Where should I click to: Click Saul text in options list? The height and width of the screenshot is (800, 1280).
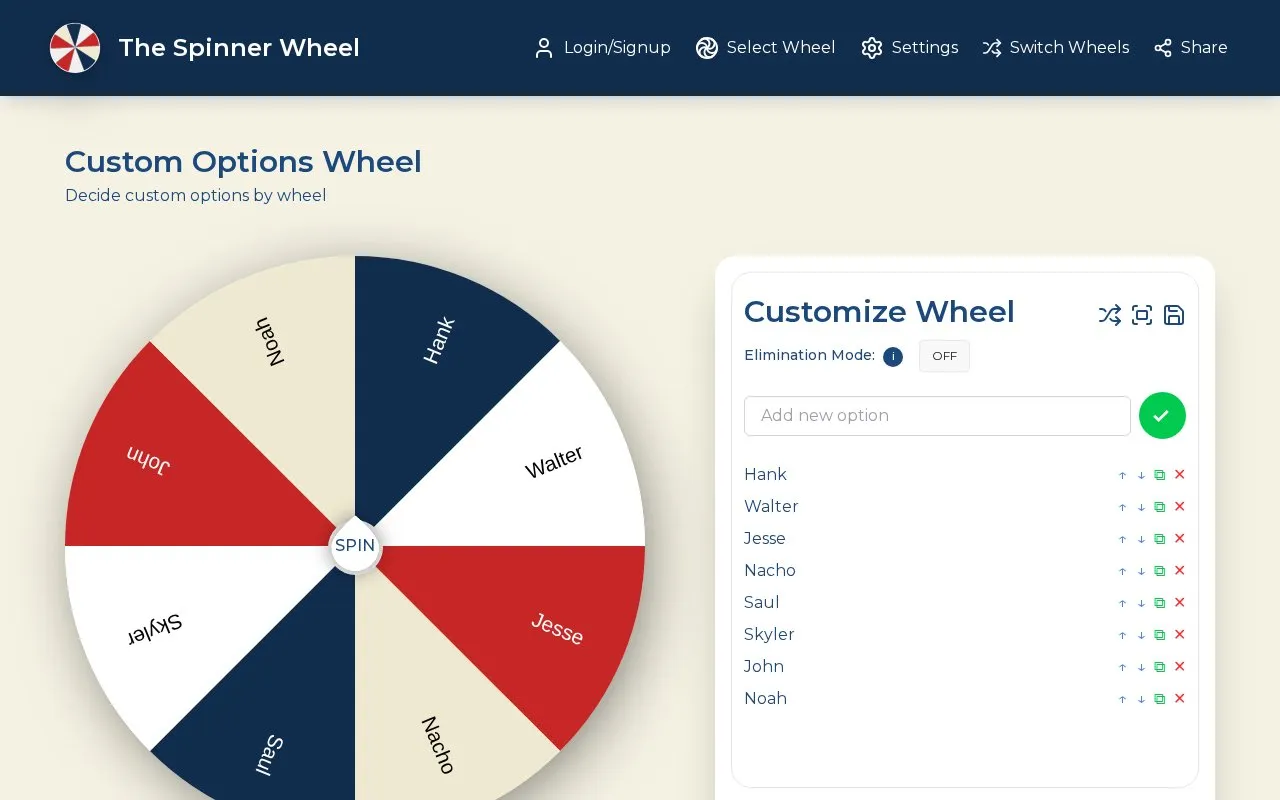762,602
